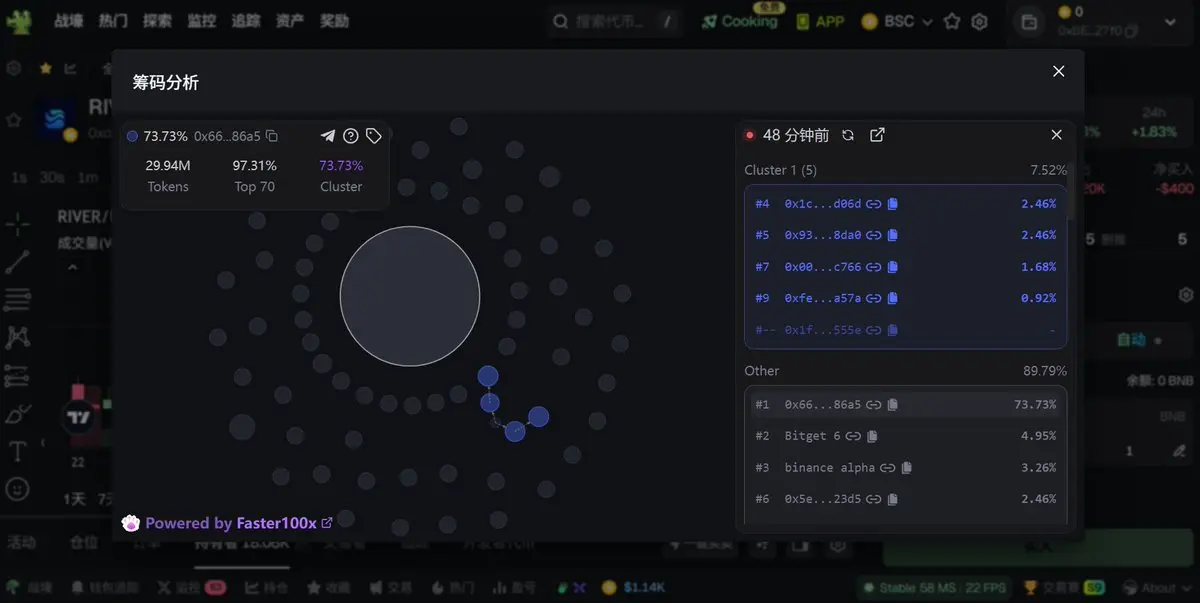This screenshot has width=1200, height=603.
Task: Copy address 0x93...8da0
Action: 893,235
